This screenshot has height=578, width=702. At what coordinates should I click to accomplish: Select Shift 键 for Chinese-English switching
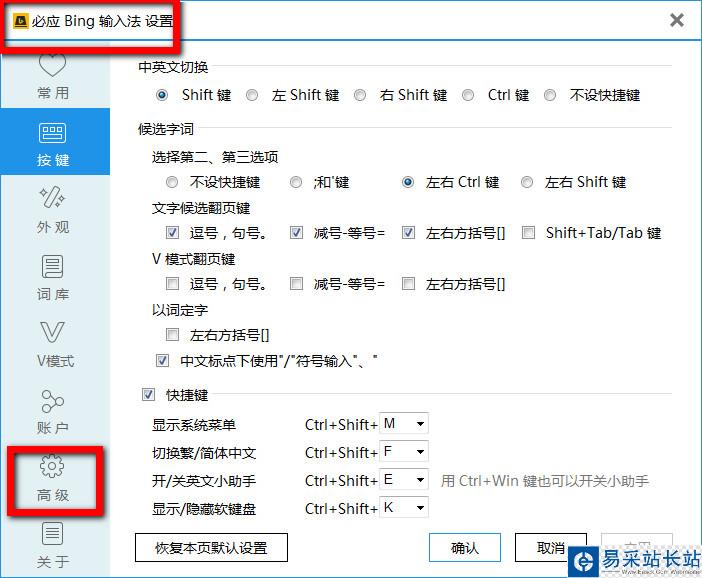[162, 95]
